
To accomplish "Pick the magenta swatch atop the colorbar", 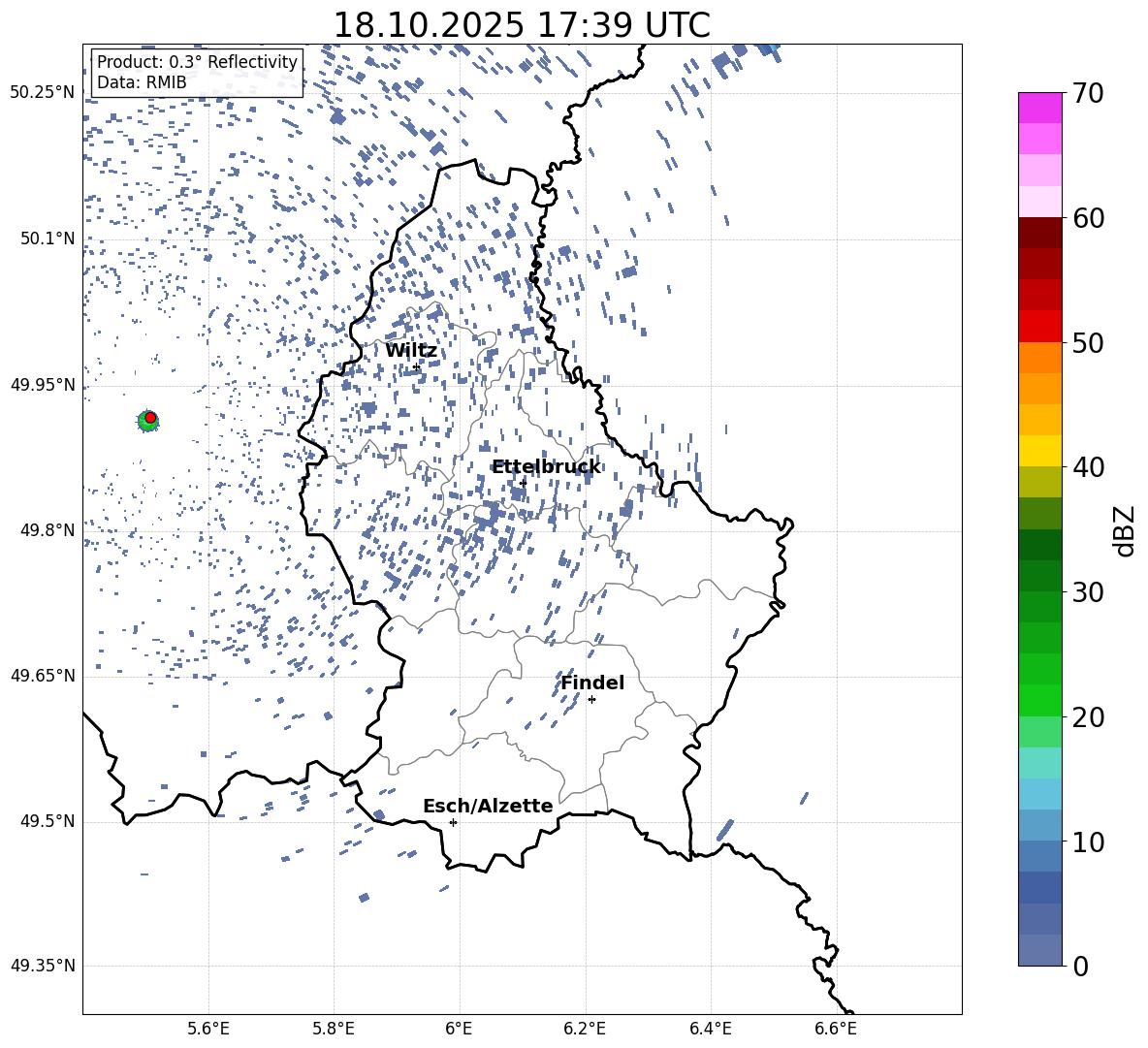I will click(1040, 109).
